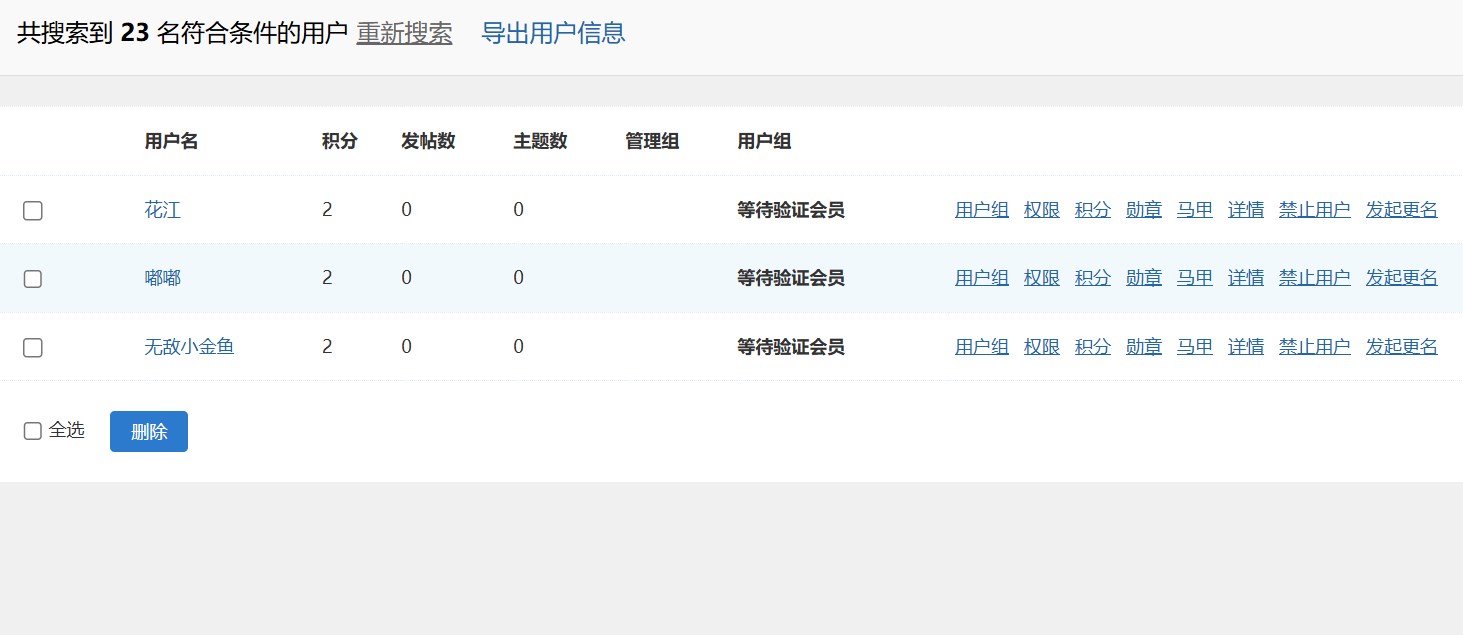
Task: Click 发起更名 for 嘟嘟
Action: 1401,278
